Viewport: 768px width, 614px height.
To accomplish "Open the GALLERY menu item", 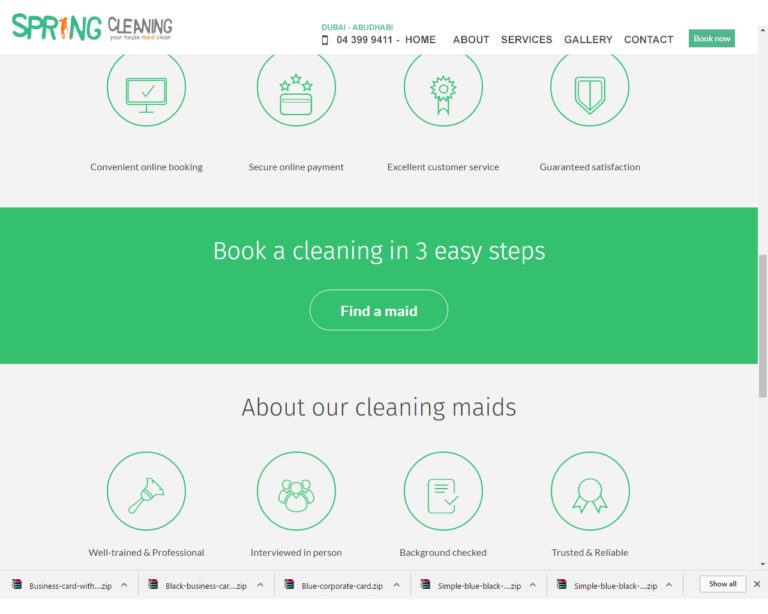I will [588, 40].
